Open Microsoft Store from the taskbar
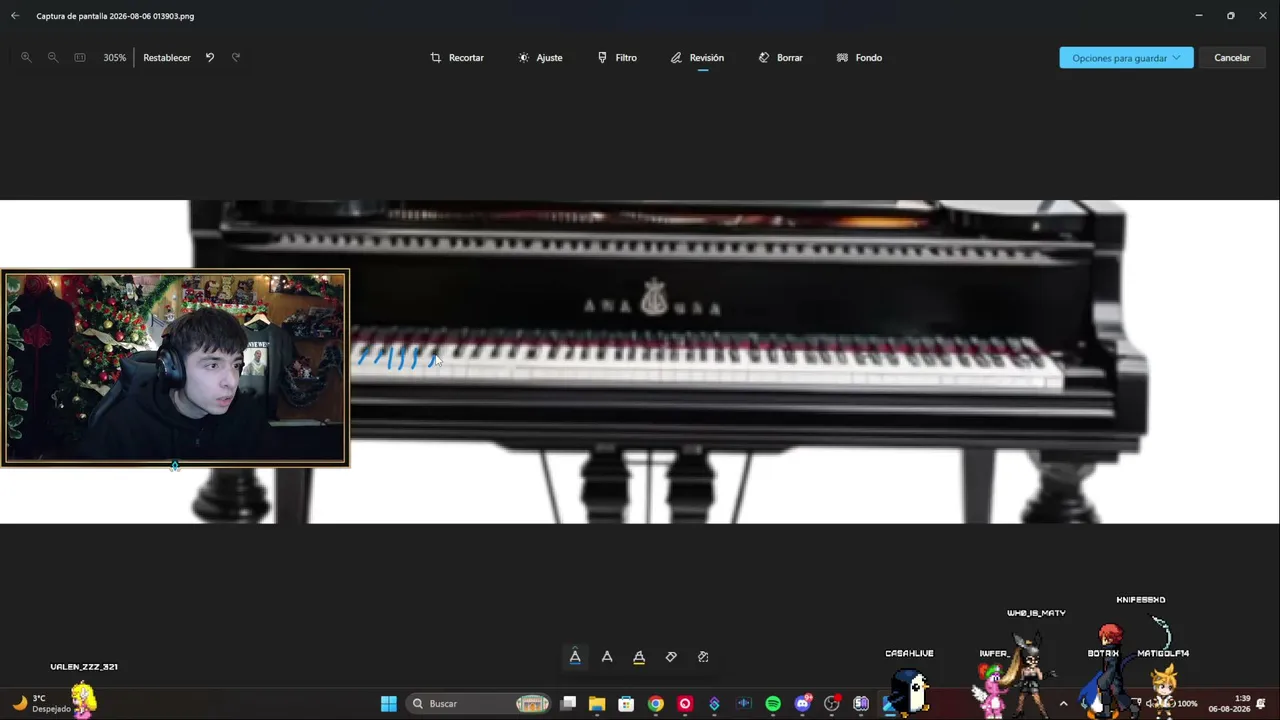Screen dimensions: 1280x720 [626, 704]
